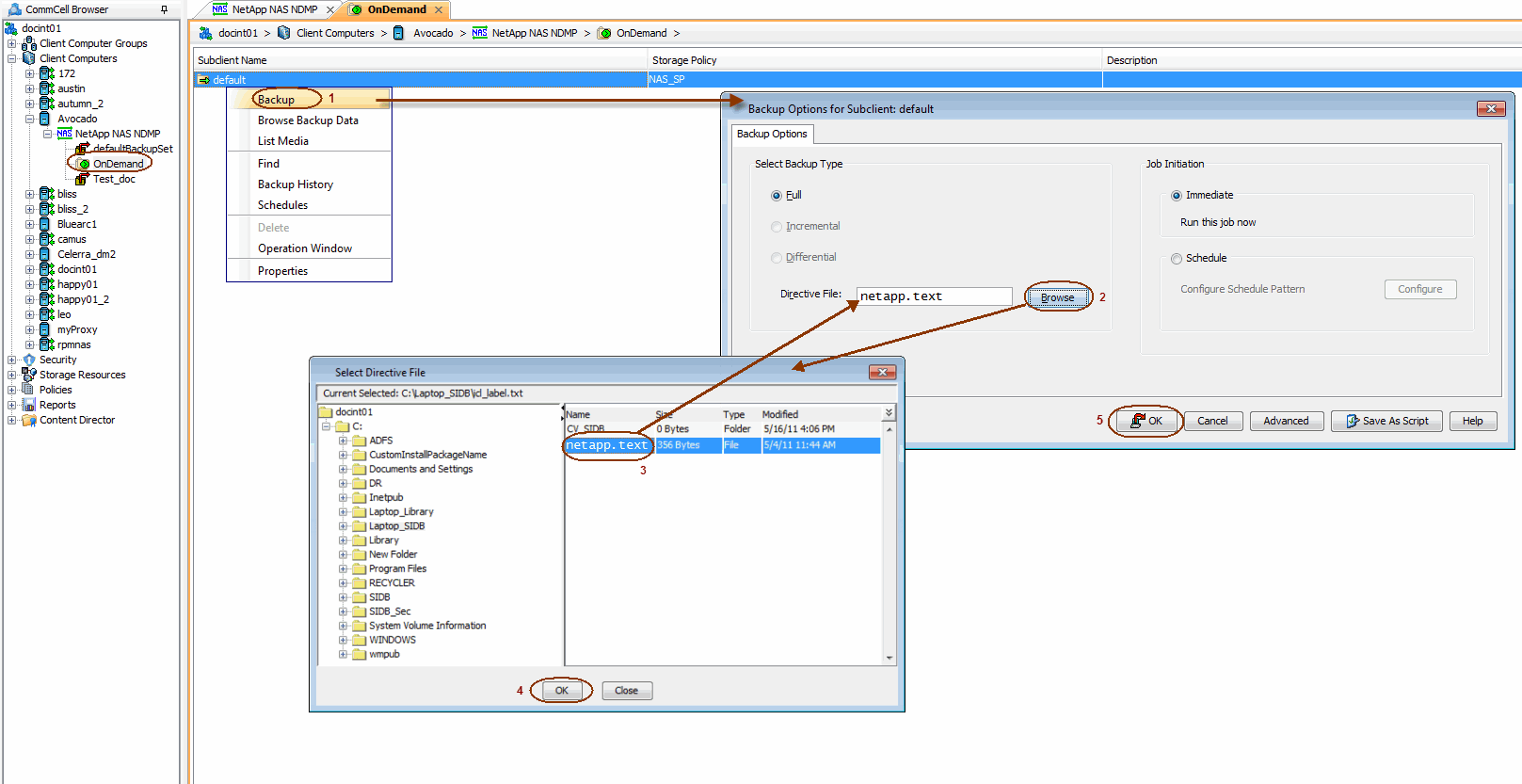
Task: Click the Directive File text field
Action: tap(935, 296)
